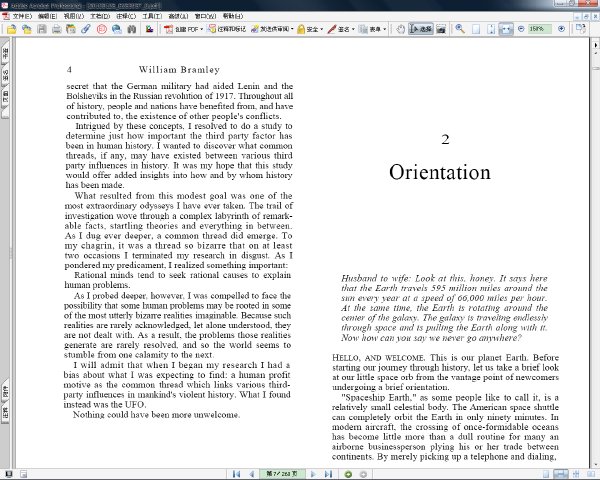Click the chapter title Orientation
Image resolution: width=600 pixels, height=480 pixels.
pyautogui.click(x=440, y=172)
